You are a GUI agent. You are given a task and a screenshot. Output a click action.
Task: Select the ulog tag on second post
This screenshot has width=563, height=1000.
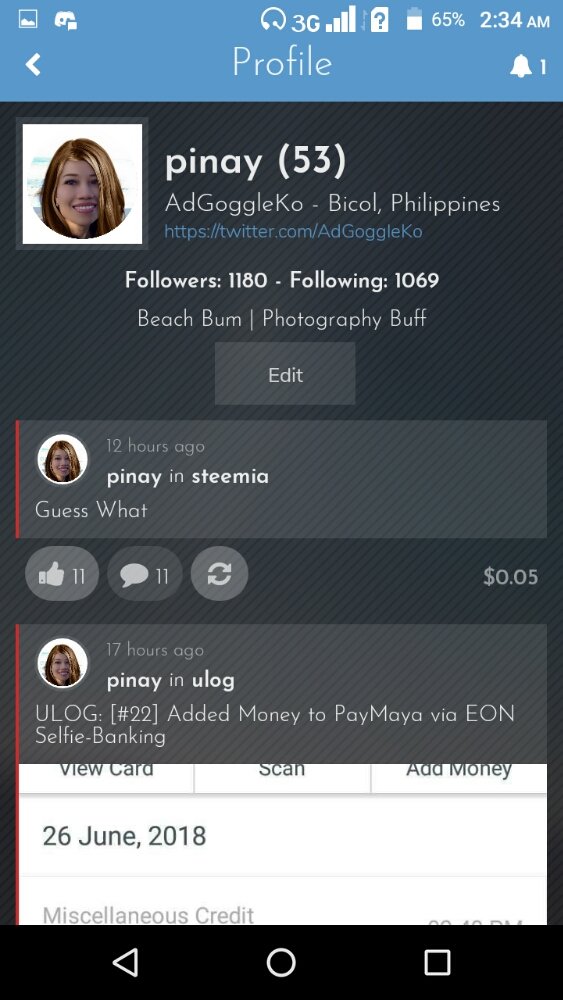pos(213,681)
